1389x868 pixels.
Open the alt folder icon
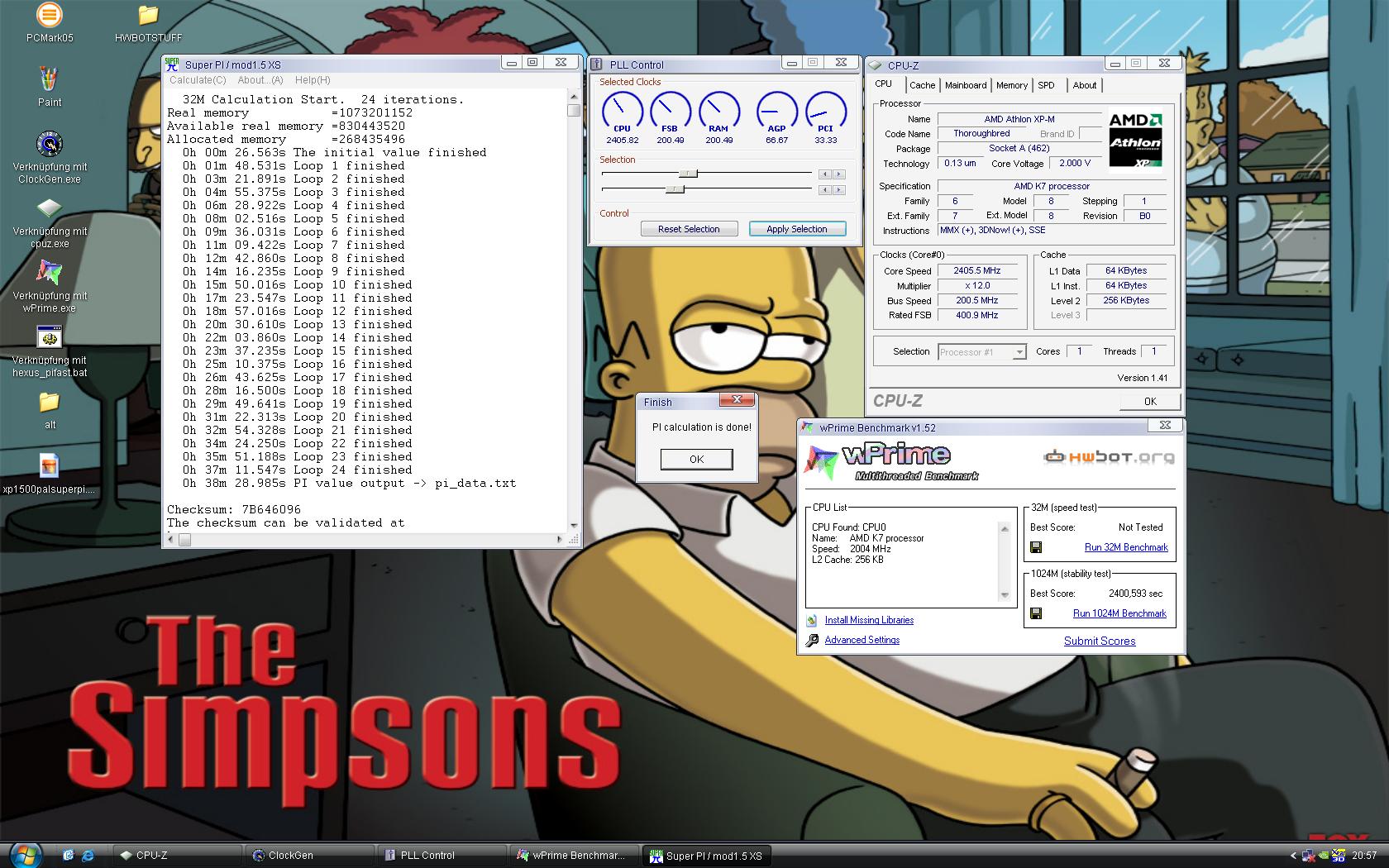(50, 402)
